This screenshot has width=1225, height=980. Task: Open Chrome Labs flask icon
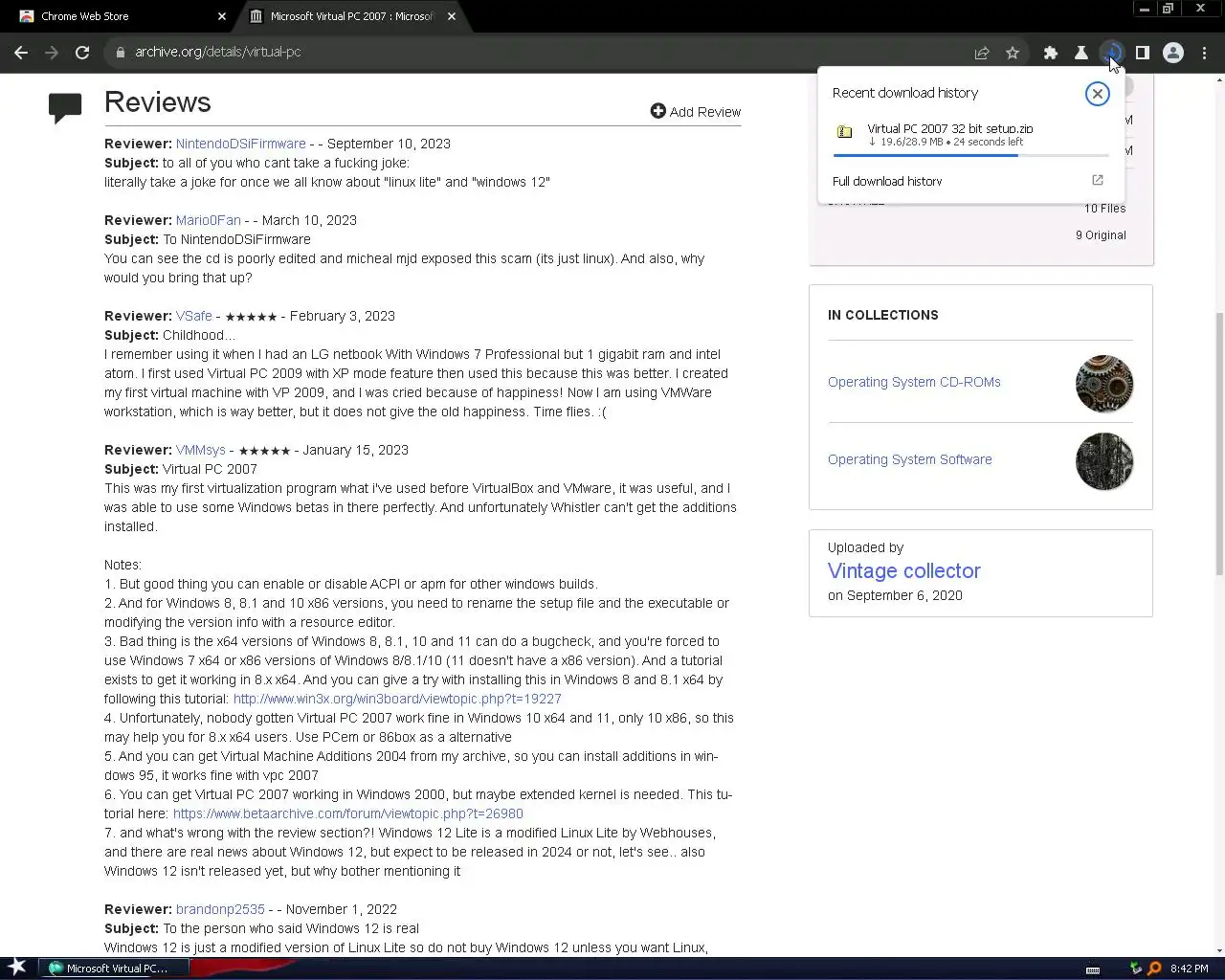1081,53
